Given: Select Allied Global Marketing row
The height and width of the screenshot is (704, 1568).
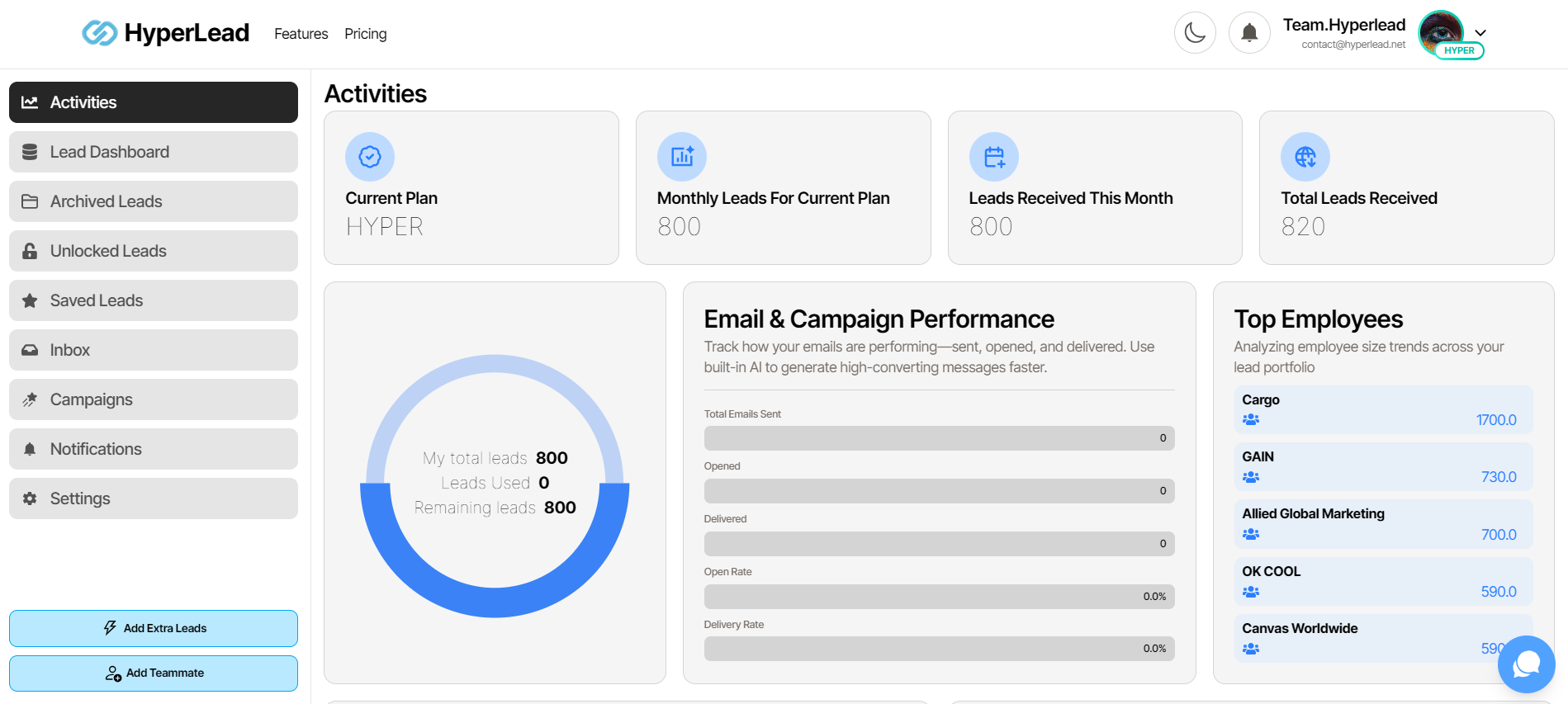Looking at the screenshot, I should [x=1383, y=524].
